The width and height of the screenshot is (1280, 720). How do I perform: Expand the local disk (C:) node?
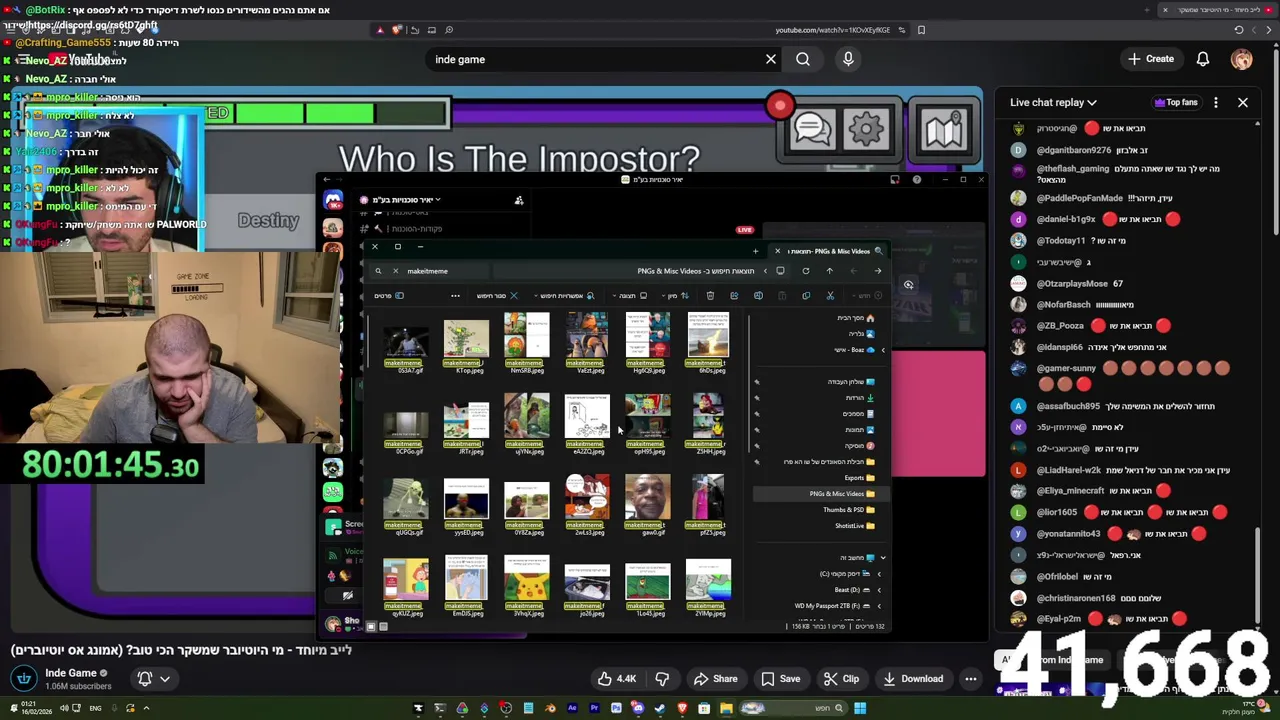tap(879, 574)
